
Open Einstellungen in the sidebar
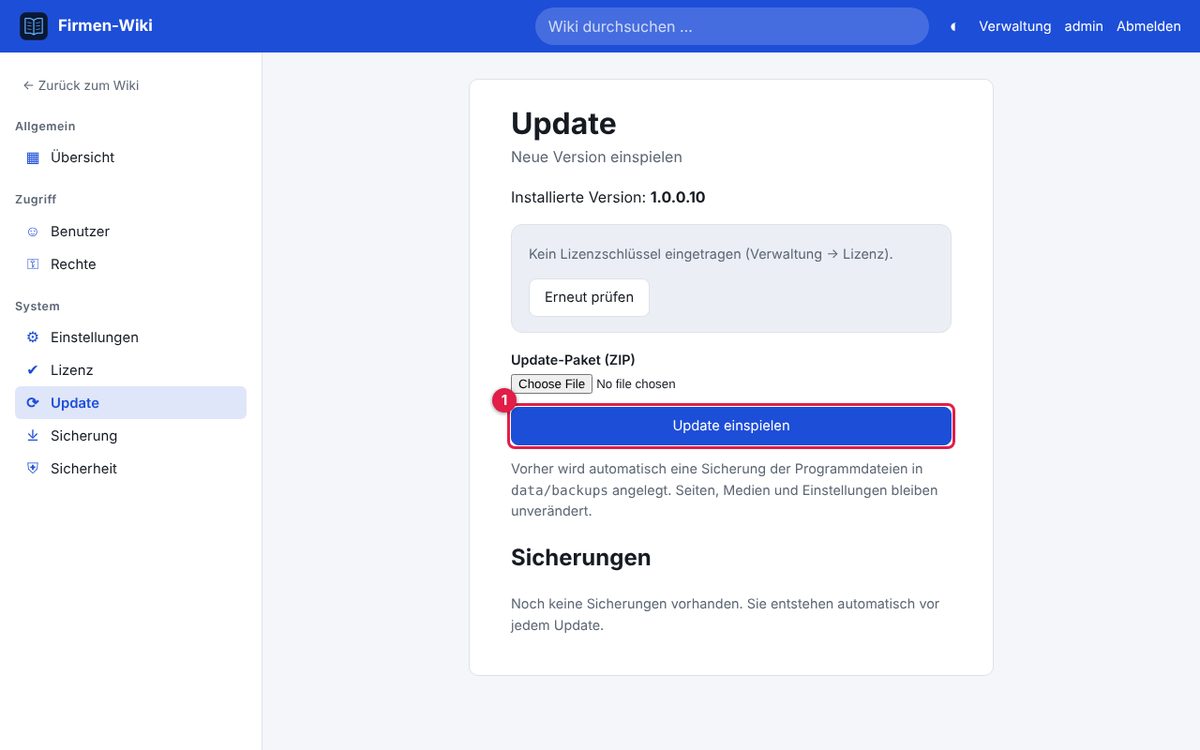(130, 338)
